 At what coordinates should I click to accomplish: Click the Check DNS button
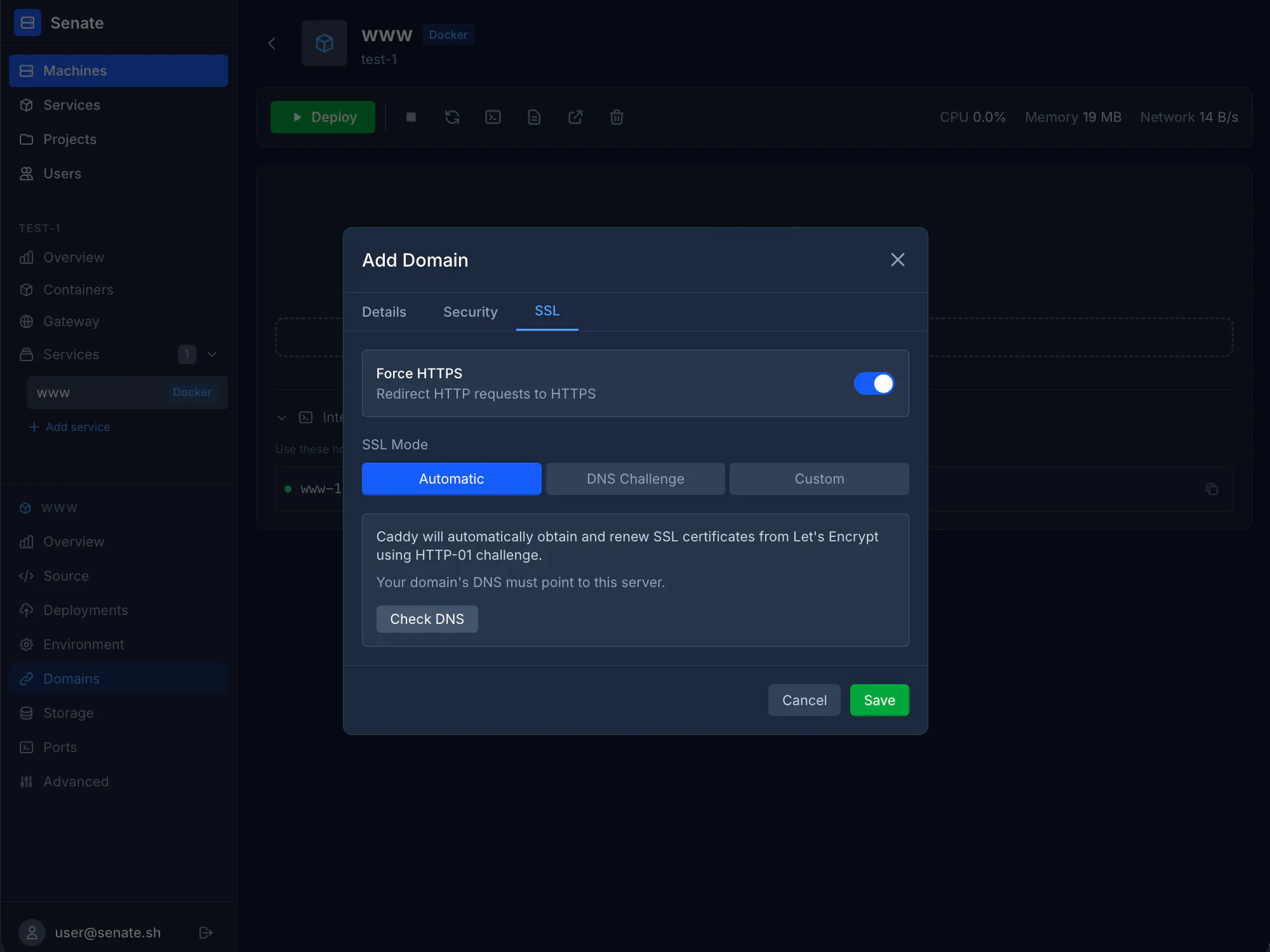(x=427, y=619)
